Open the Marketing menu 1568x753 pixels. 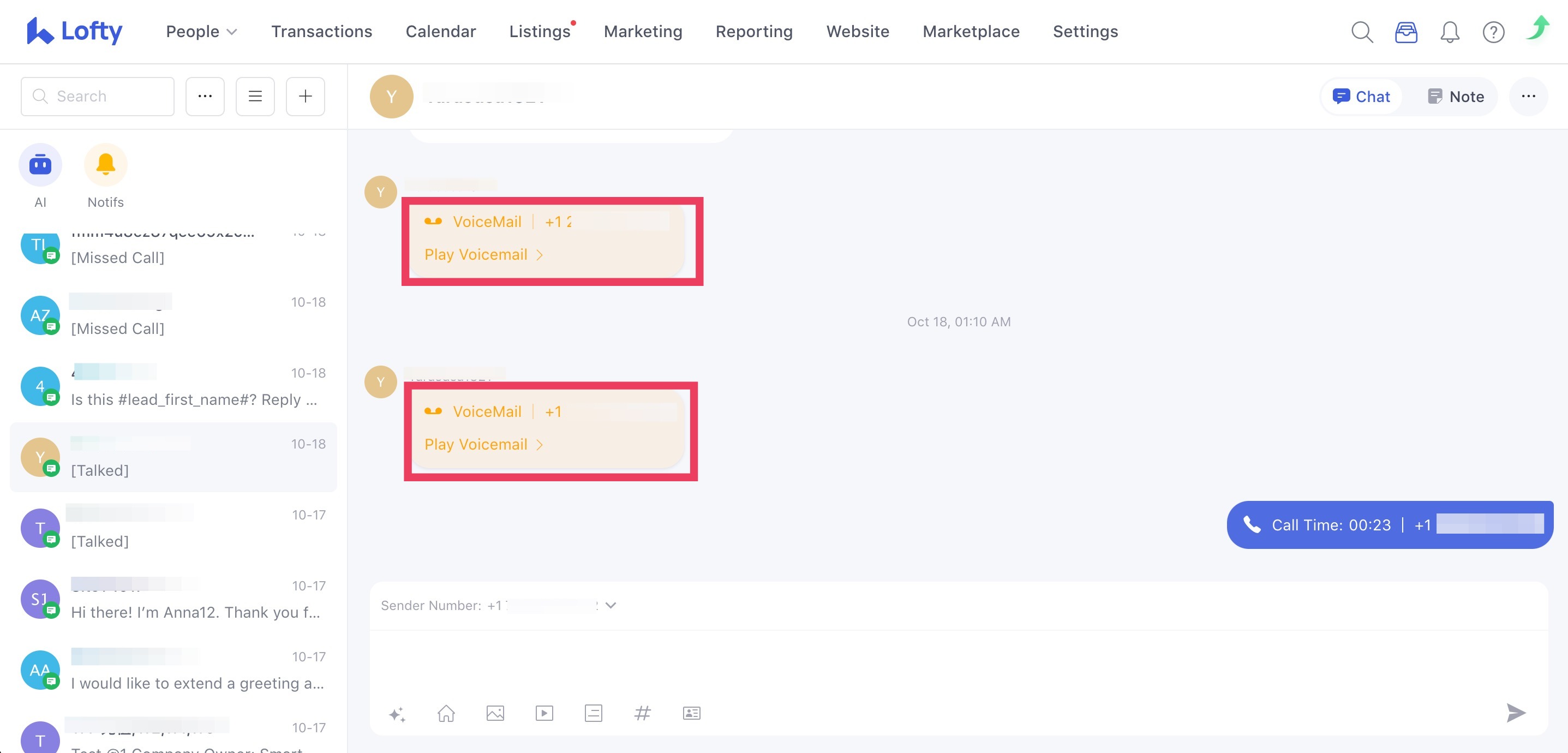tap(643, 31)
